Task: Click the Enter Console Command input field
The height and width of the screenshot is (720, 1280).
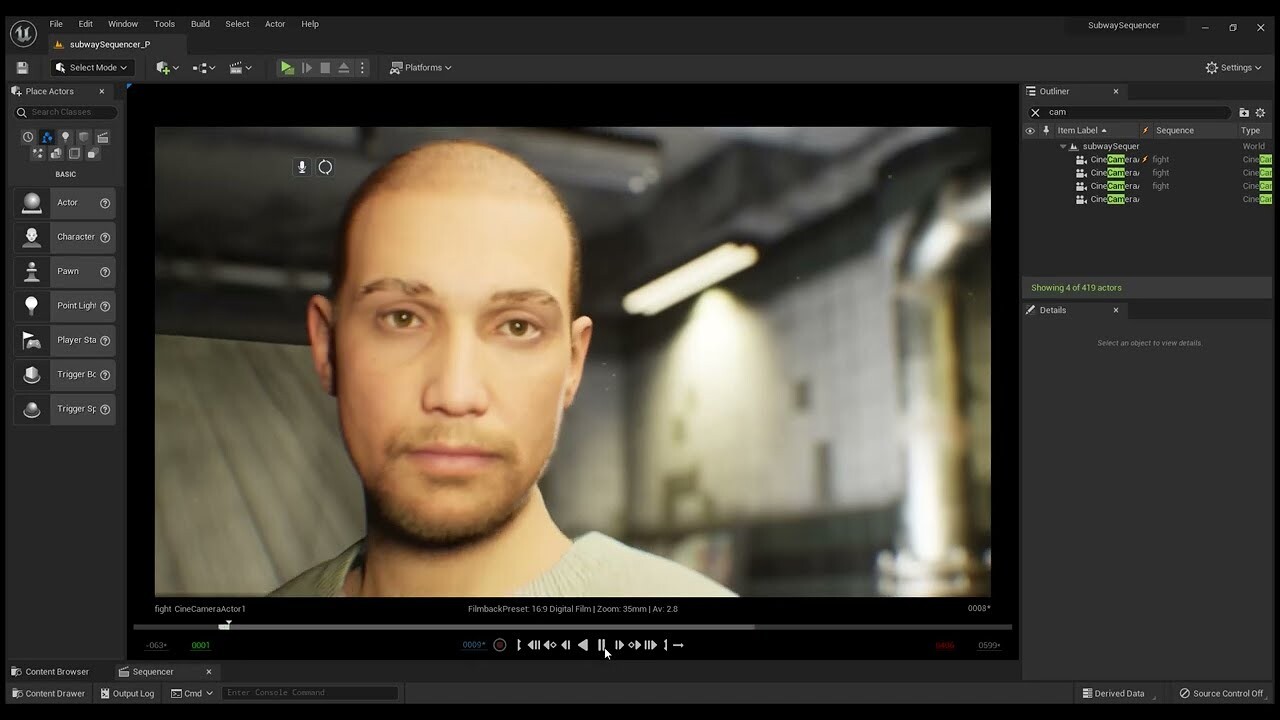Action: (310, 692)
